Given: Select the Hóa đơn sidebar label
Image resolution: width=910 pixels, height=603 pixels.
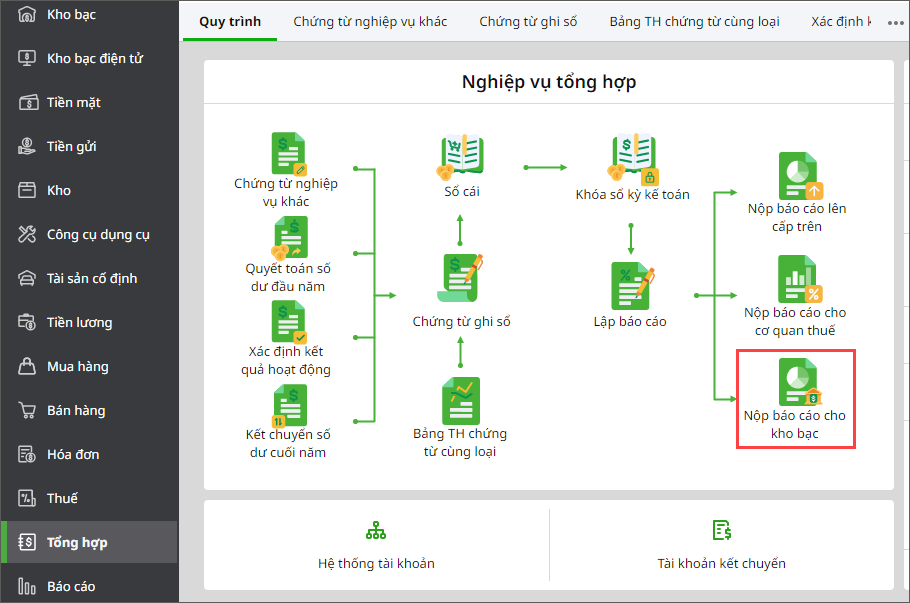Looking at the screenshot, I should tap(73, 454).
